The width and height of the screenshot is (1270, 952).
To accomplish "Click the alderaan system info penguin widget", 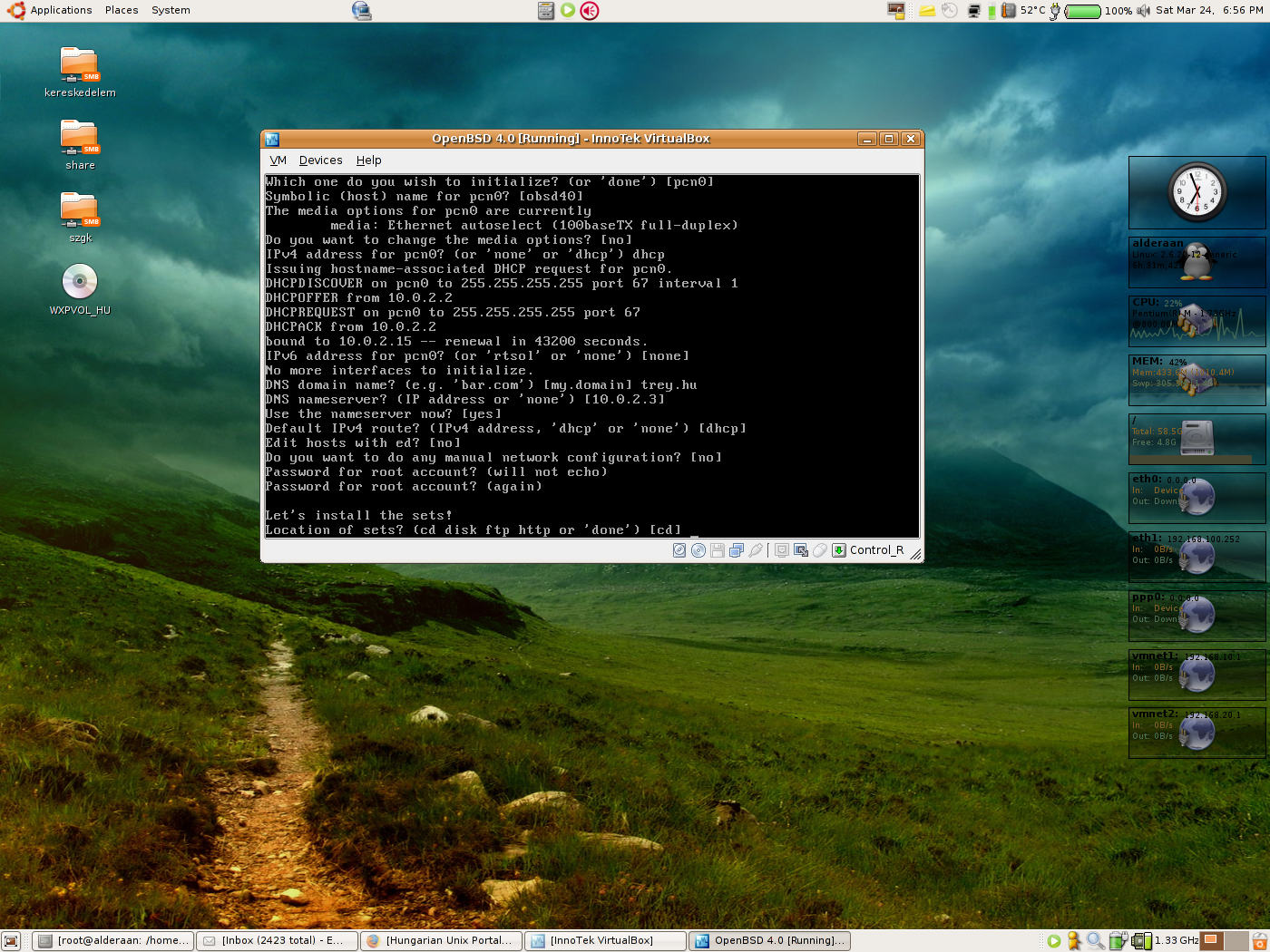I will (x=1197, y=262).
